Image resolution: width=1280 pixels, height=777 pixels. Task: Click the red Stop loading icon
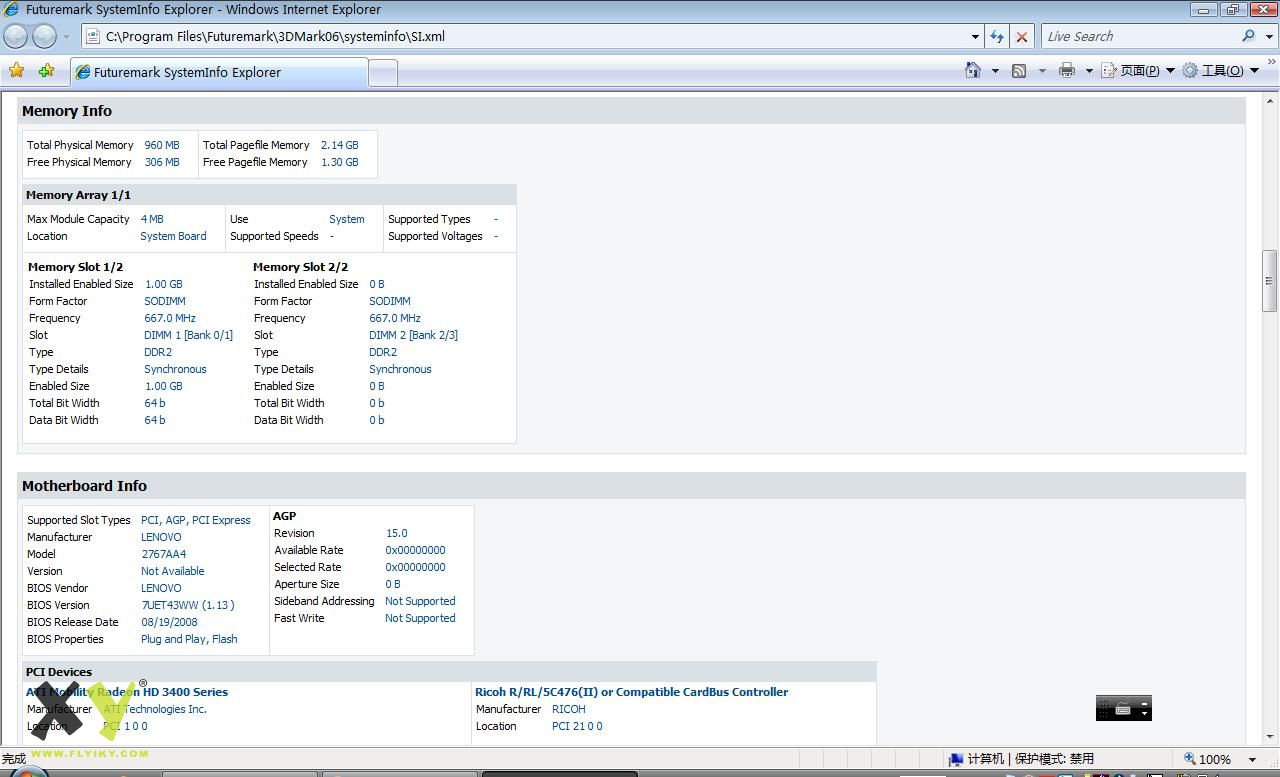[x=1022, y=36]
